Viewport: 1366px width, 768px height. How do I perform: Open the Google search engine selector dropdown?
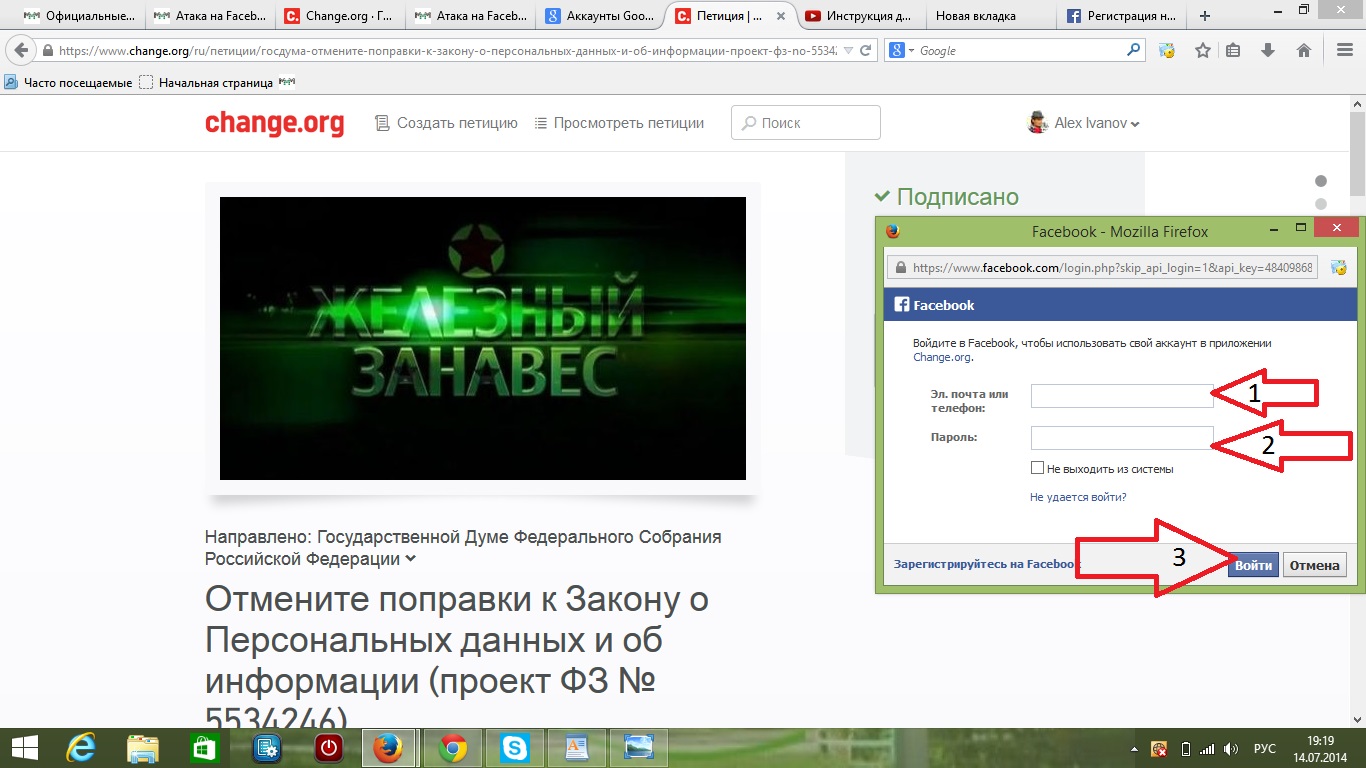tap(899, 50)
